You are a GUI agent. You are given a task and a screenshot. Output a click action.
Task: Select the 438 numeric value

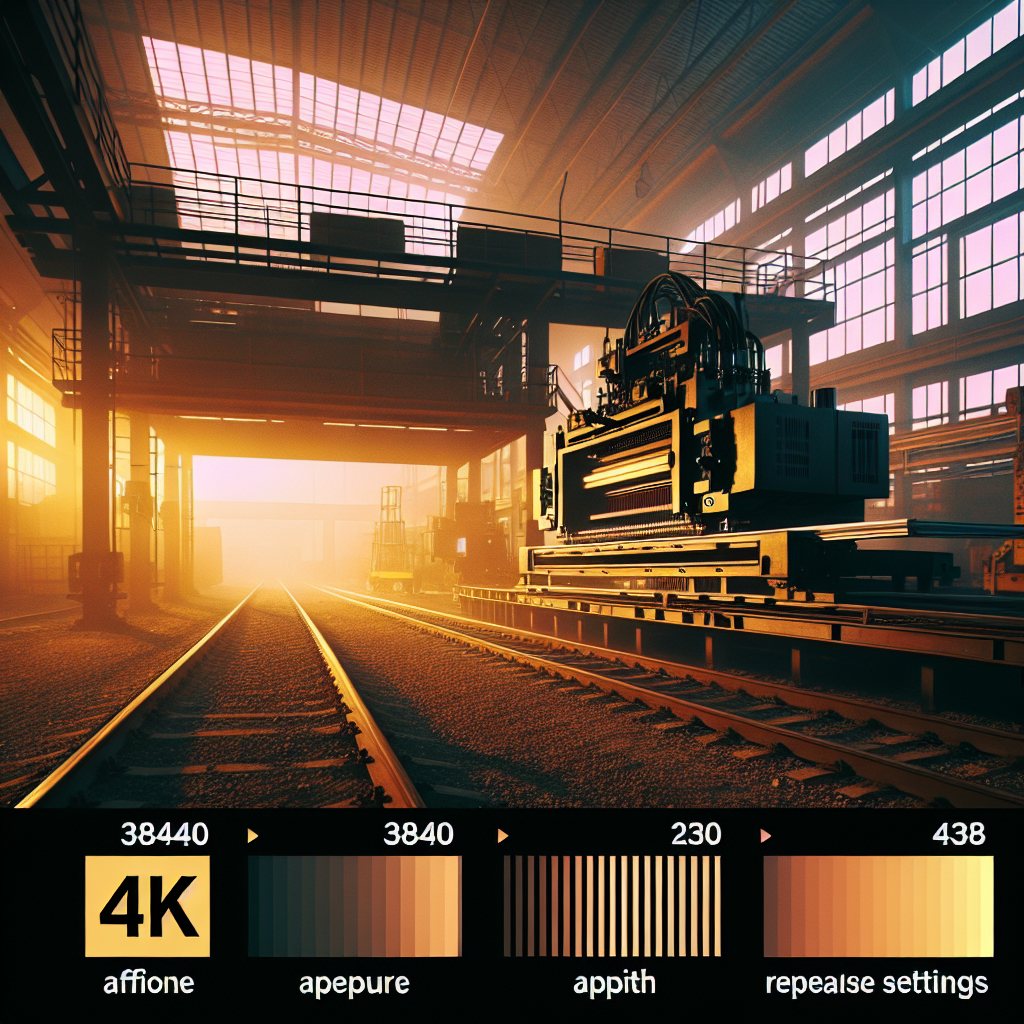pyautogui.click(x=957, y=833)
